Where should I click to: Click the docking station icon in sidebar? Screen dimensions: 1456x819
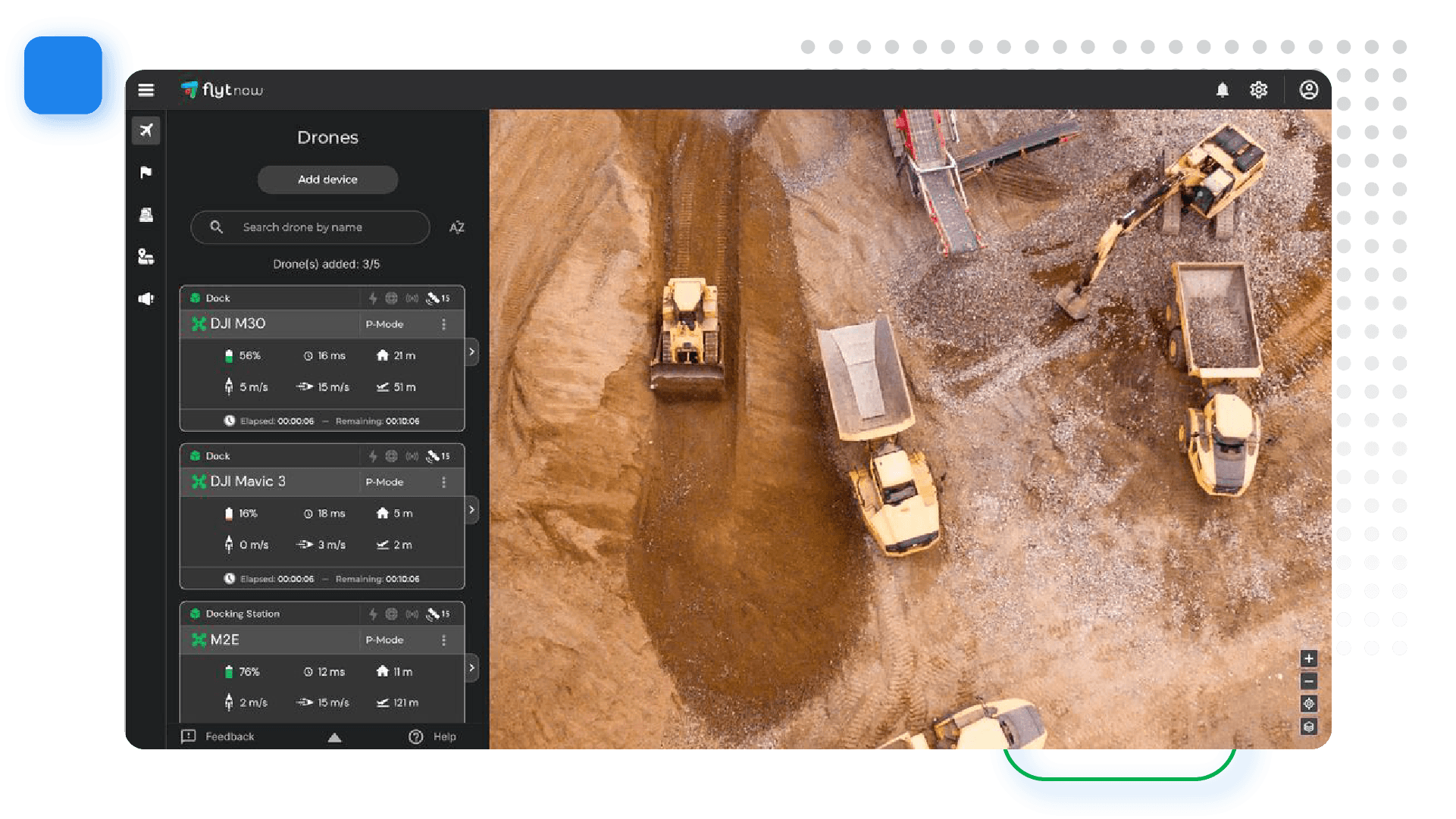tap(146, 214)
